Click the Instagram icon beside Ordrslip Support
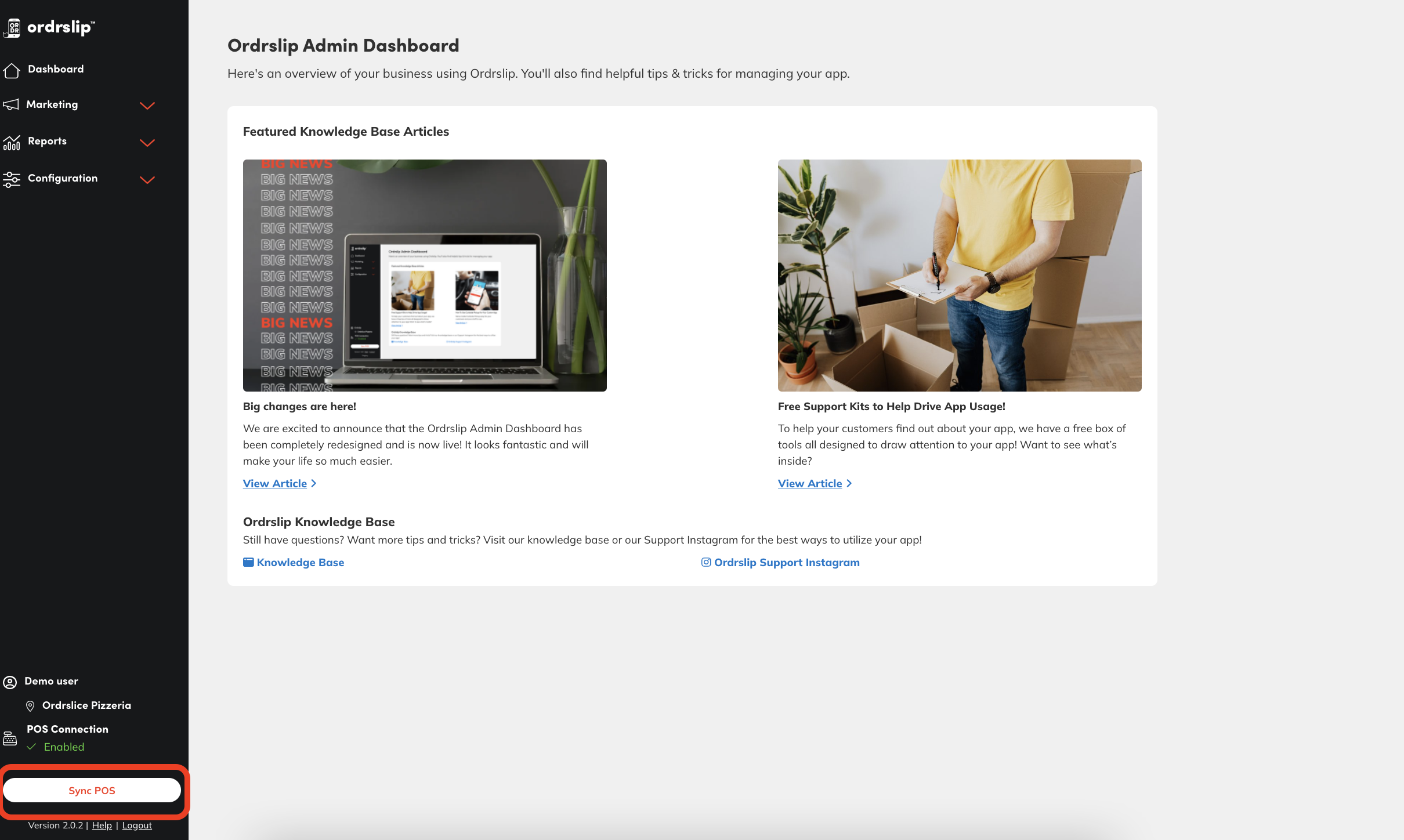Viewport: 1404px width, 840px height. click(705, 562)
